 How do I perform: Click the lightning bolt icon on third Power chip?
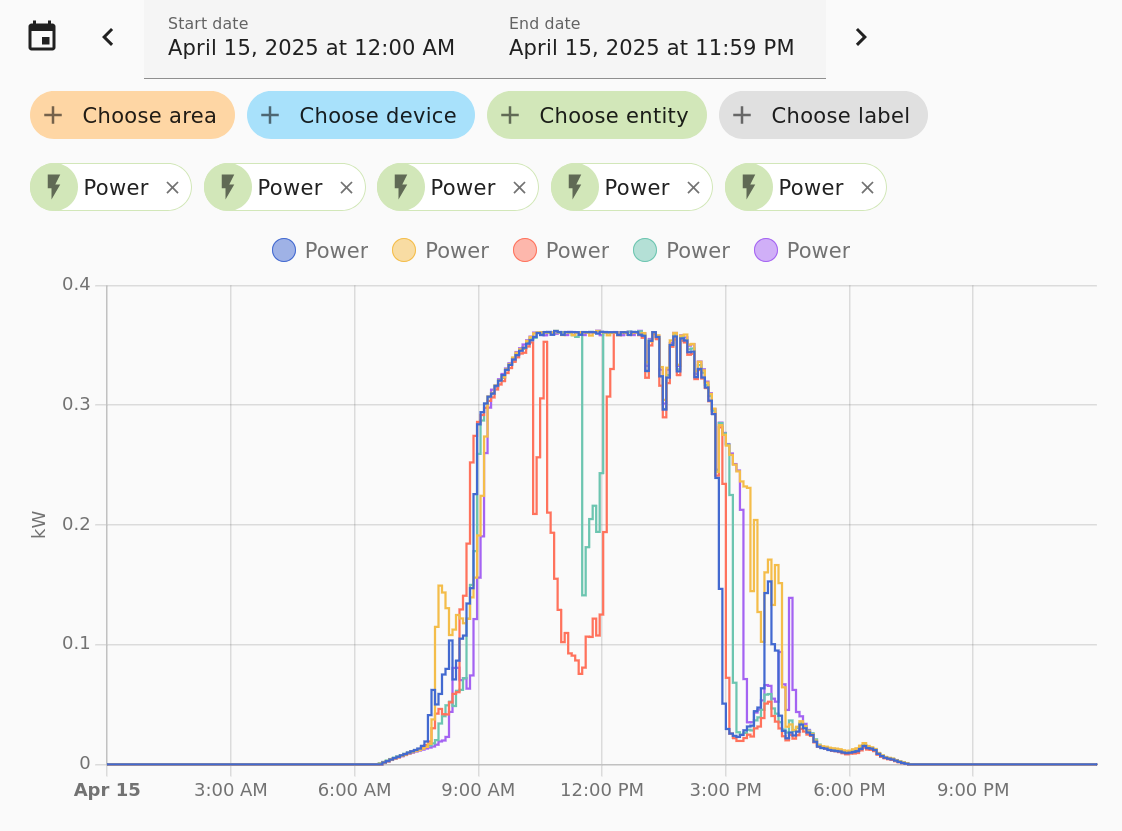[401, 187]
